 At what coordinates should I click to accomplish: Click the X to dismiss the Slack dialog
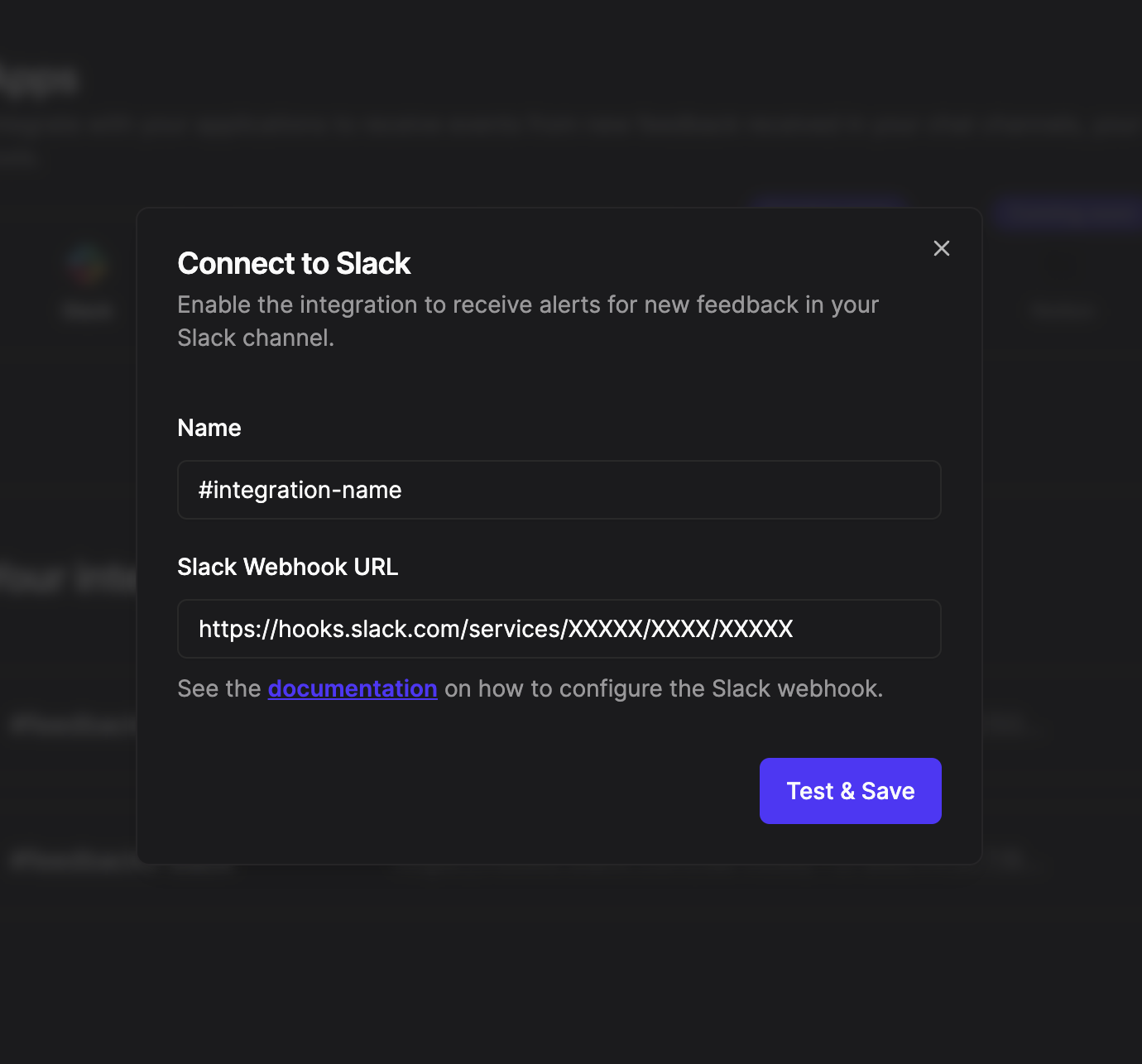[941, 248]
